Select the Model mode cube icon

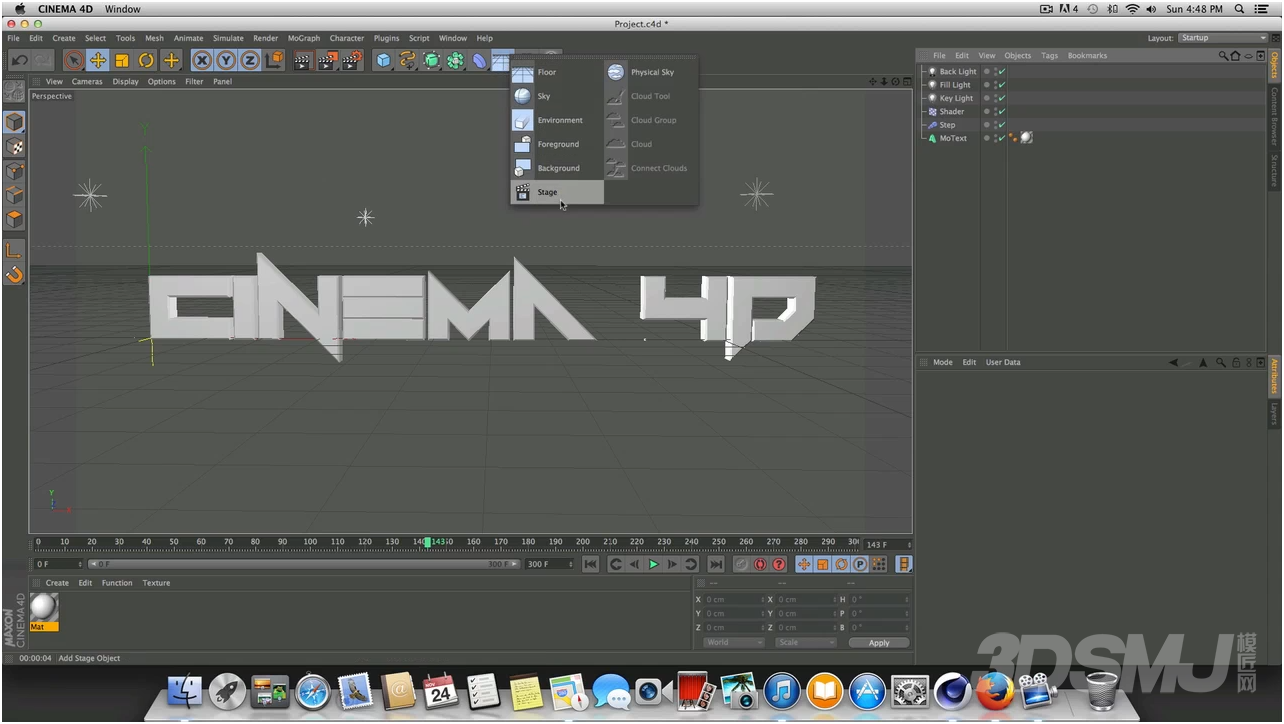(x=14, y=122)
